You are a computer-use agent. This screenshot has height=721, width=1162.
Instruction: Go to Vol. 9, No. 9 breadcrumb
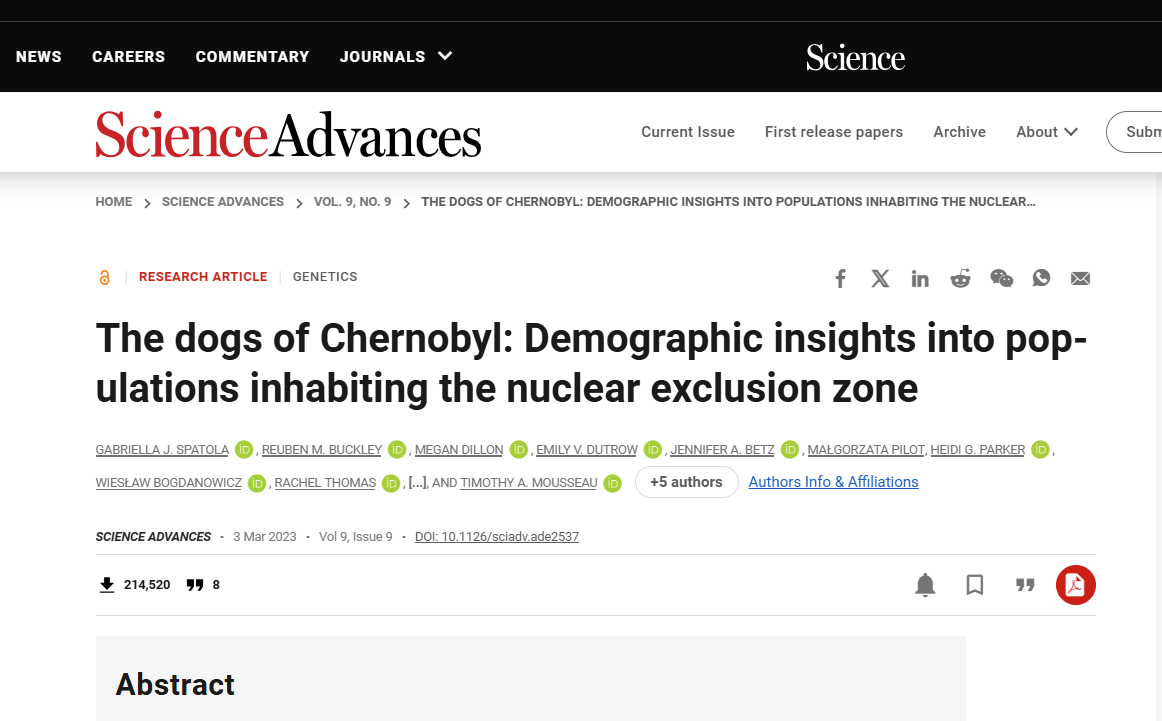click(352, 202)
